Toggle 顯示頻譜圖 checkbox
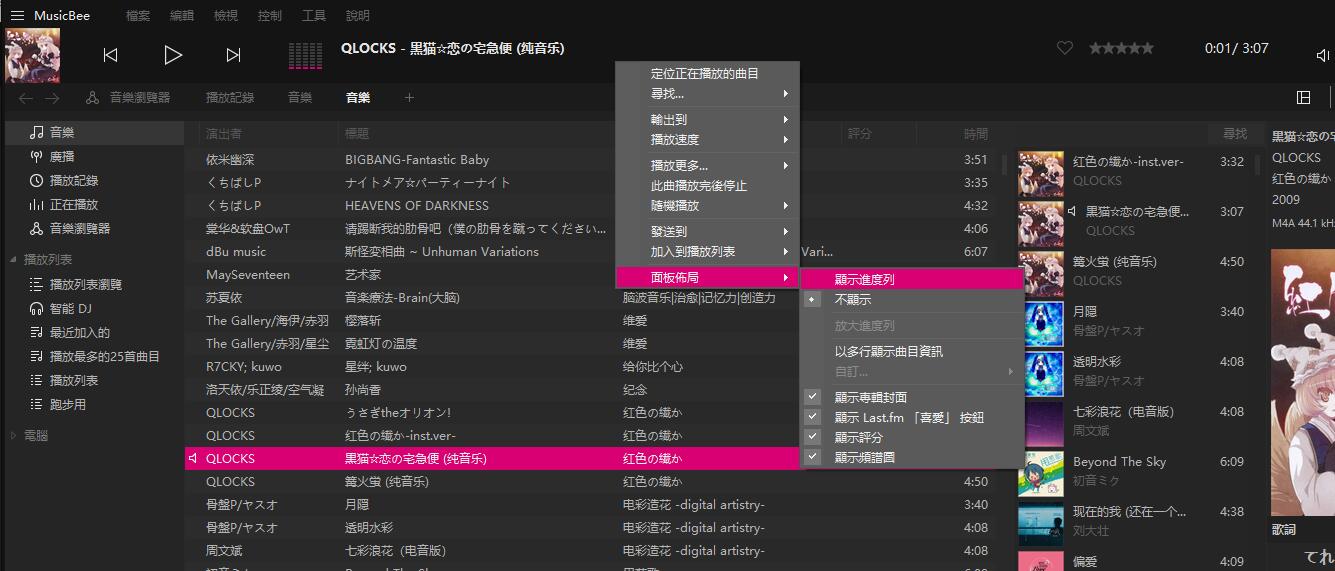Screen dimensions: 1335x571 (x=813, y=457)
